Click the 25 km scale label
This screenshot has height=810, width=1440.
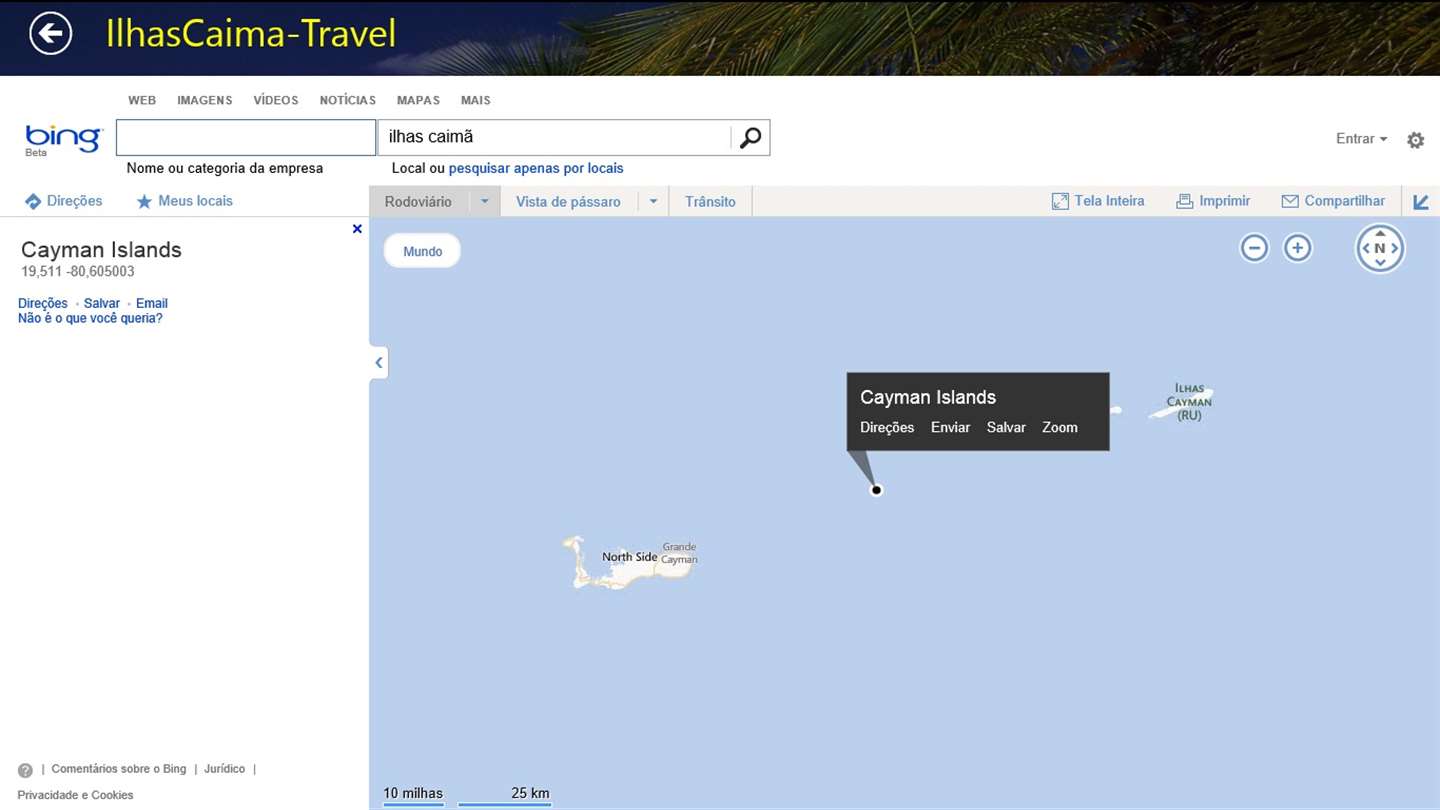click(530, 793)
